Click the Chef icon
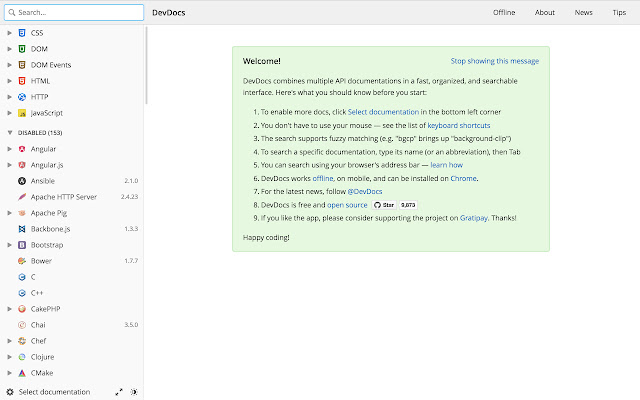This screenshot has height=400, width=640. (22, 341)
